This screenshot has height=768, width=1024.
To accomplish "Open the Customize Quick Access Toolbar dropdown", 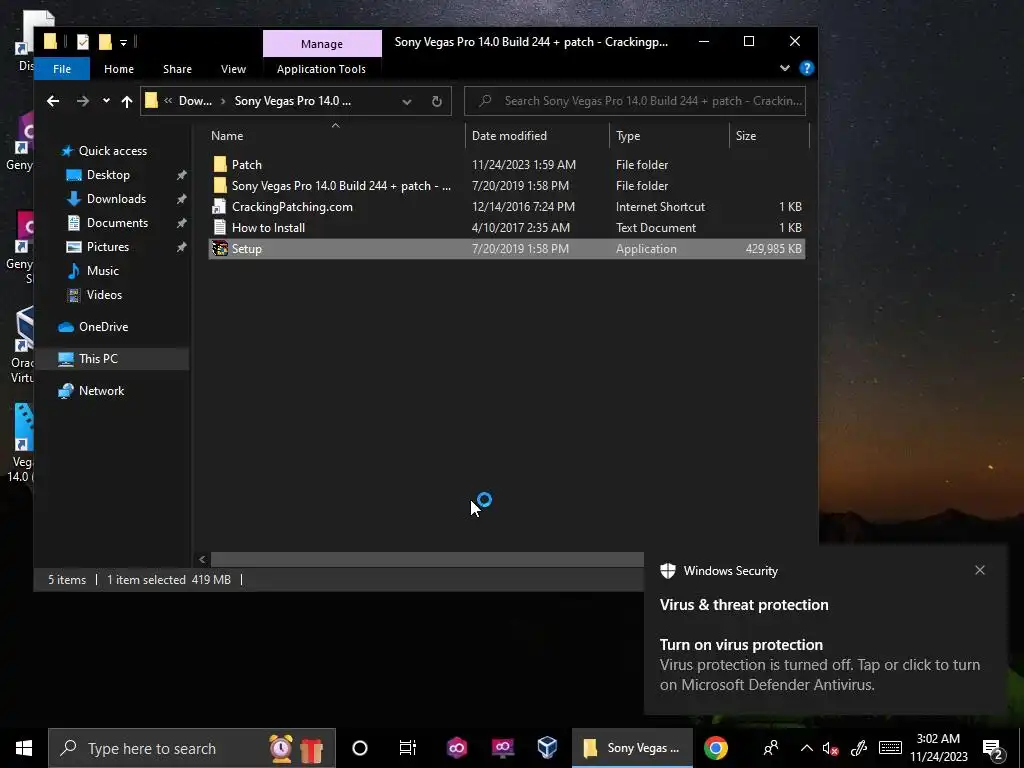I will tap(123, 43).
